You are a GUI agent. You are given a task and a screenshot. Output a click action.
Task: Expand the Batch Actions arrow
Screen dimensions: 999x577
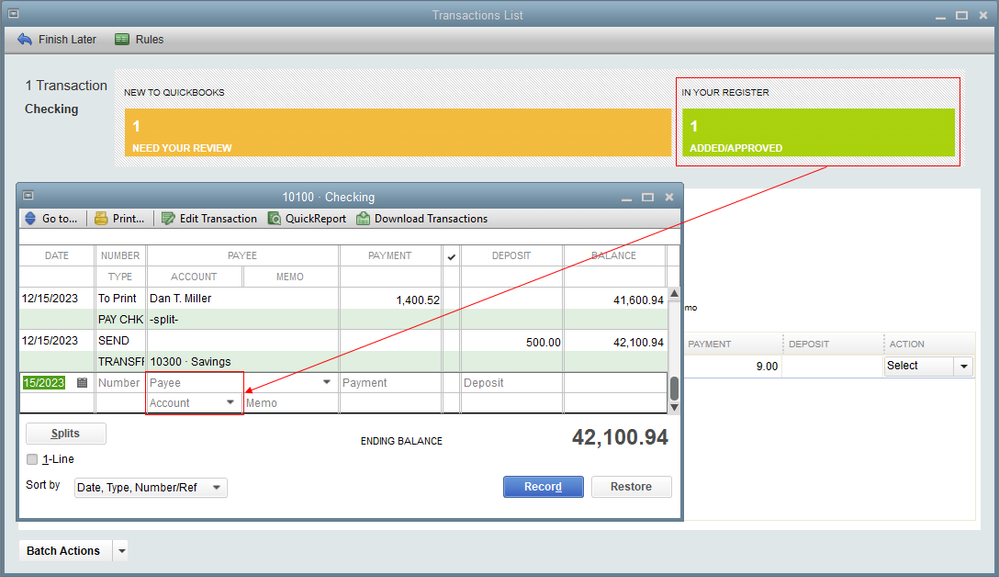pyautogui.click(x=122, y=550)
